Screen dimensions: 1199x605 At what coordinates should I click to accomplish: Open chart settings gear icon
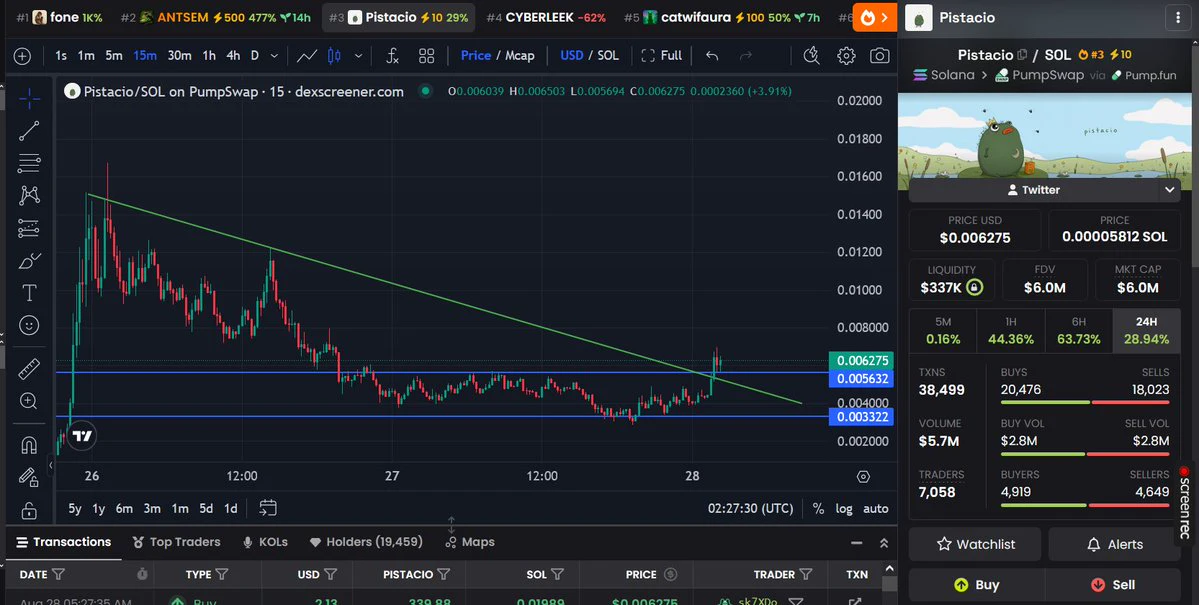(846, 56)
